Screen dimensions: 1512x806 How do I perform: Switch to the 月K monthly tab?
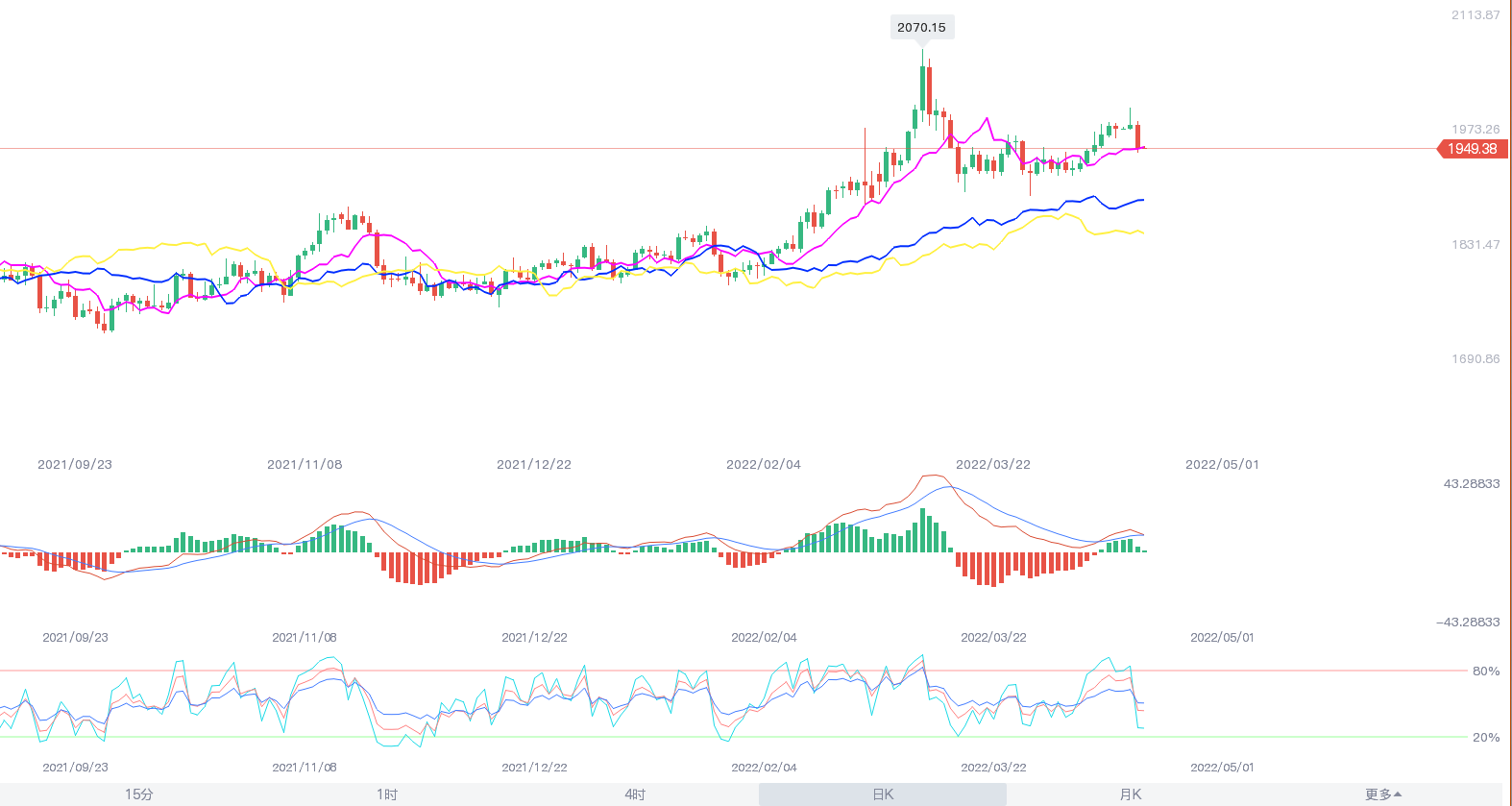tap(1131, 794)
